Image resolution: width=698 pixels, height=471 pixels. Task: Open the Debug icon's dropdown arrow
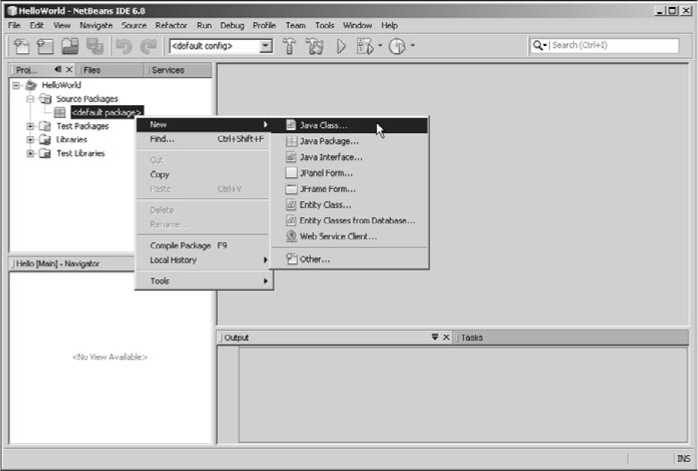(x=380, y=45)
